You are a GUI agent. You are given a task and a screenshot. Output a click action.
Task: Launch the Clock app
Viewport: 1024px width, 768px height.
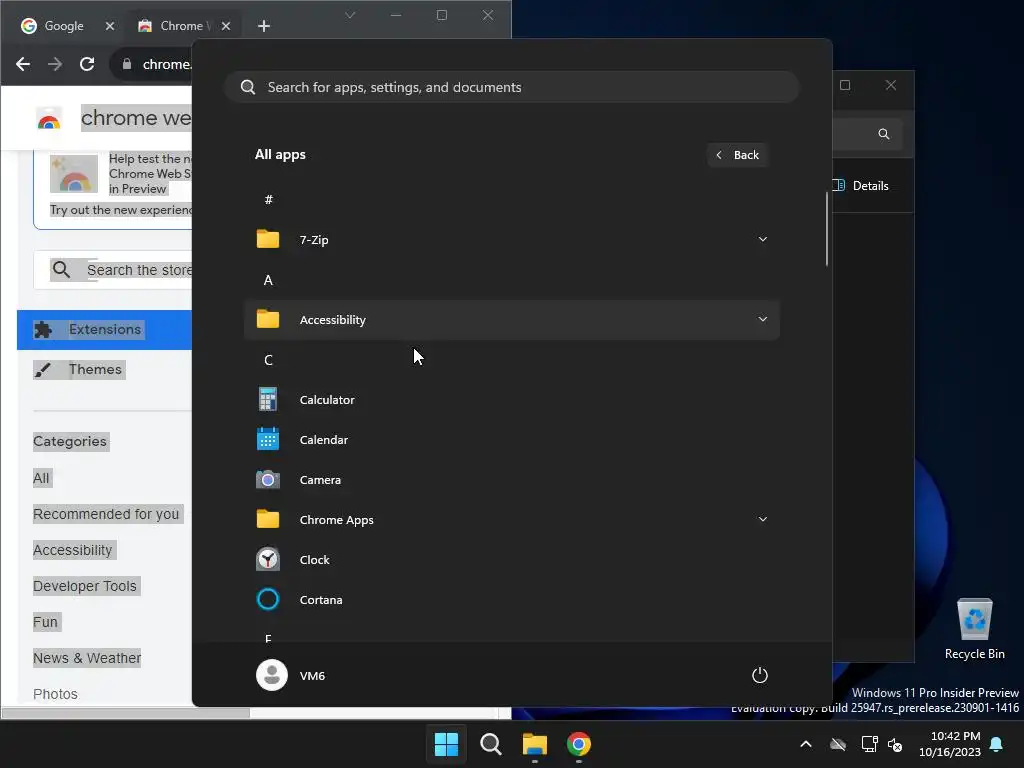(x=511, y=560)
